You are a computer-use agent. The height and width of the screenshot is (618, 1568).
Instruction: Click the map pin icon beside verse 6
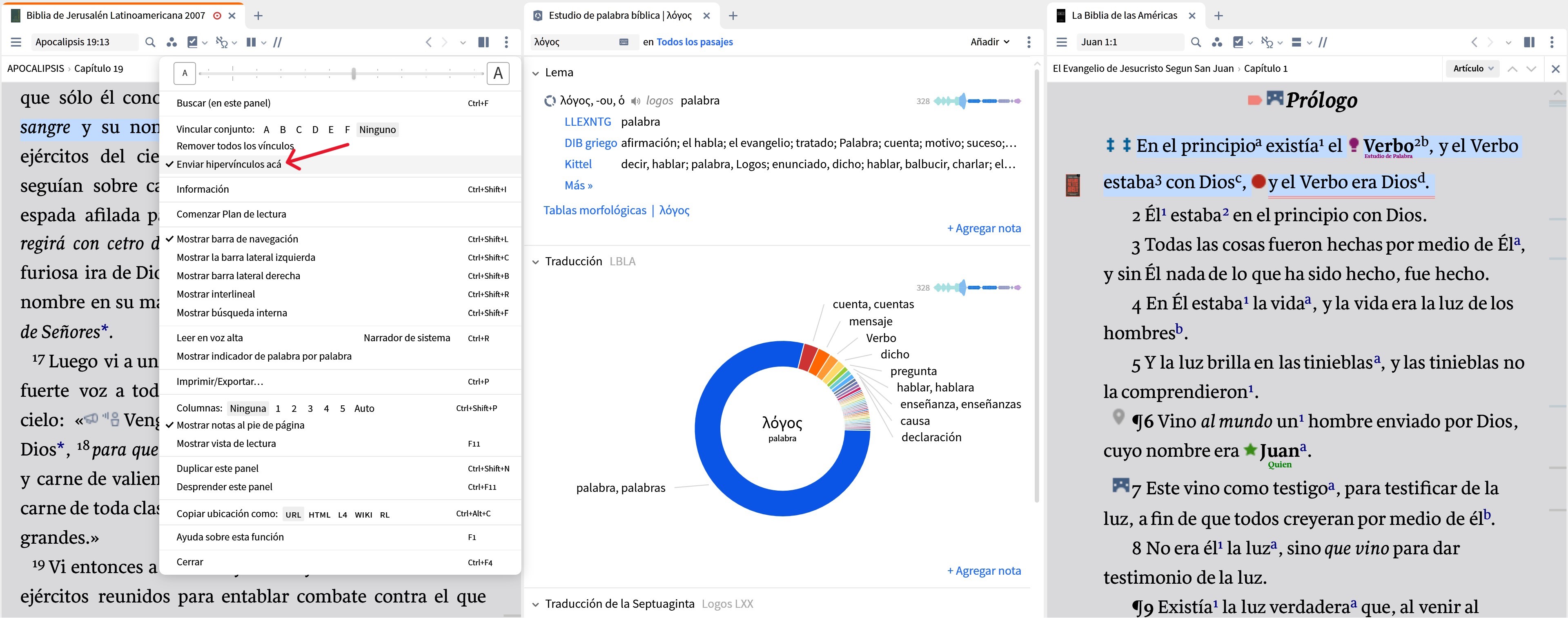click(x=1118, y=417)
